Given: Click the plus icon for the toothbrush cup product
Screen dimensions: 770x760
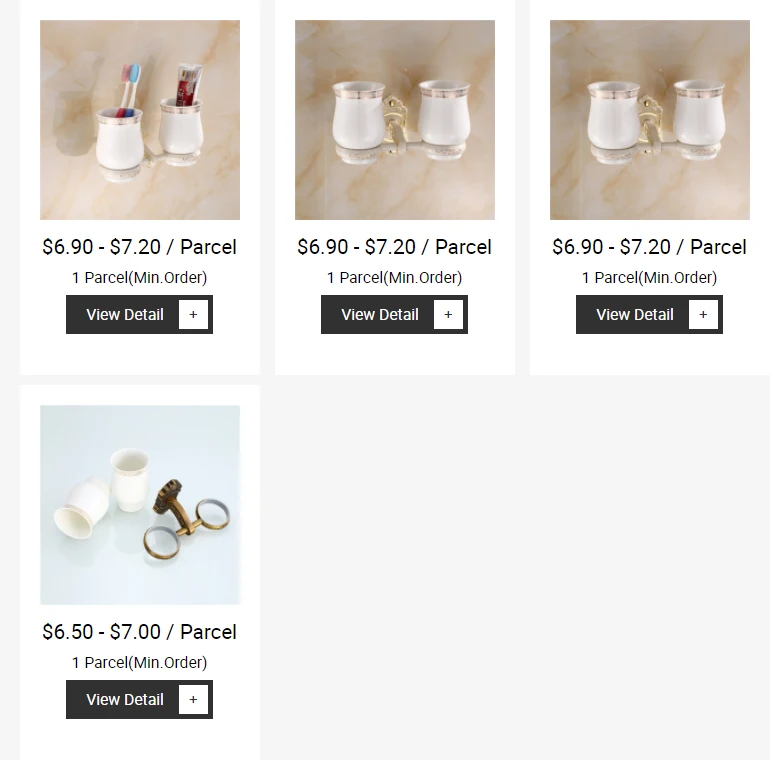Looking at the screenshot, I should 193,315.
